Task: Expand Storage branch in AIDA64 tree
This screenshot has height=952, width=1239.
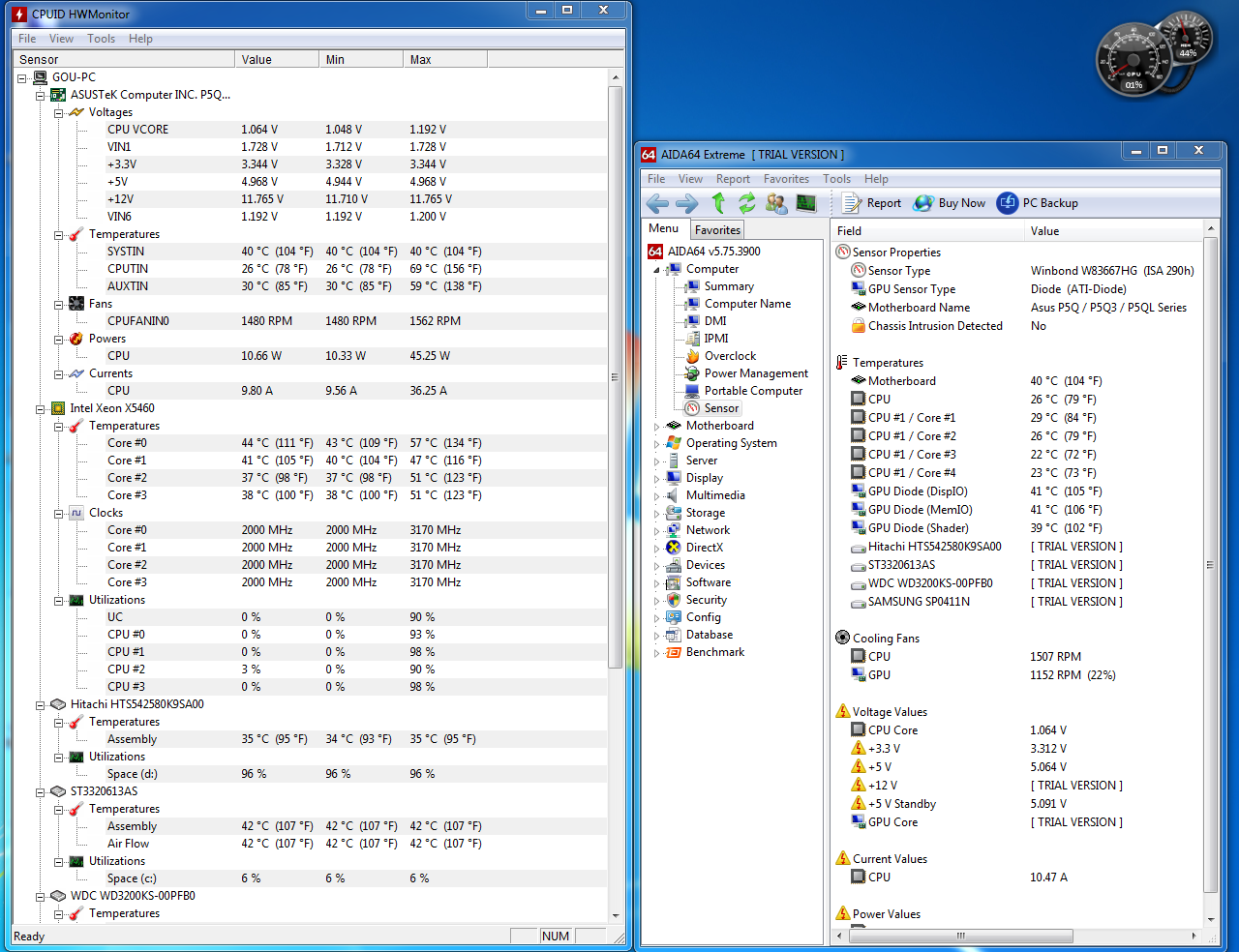Action: (x=656, y=514)
